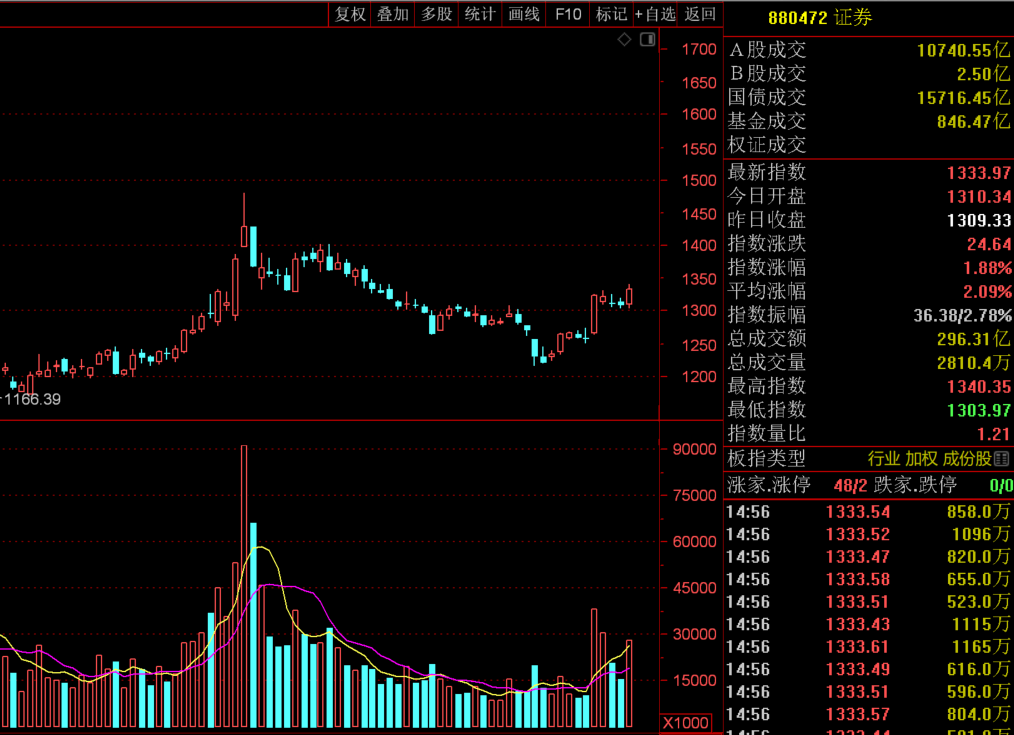The image size is (1014, 735).
Task: Click the 昨日收盘 value 1309.33
Action: (978, 220)
